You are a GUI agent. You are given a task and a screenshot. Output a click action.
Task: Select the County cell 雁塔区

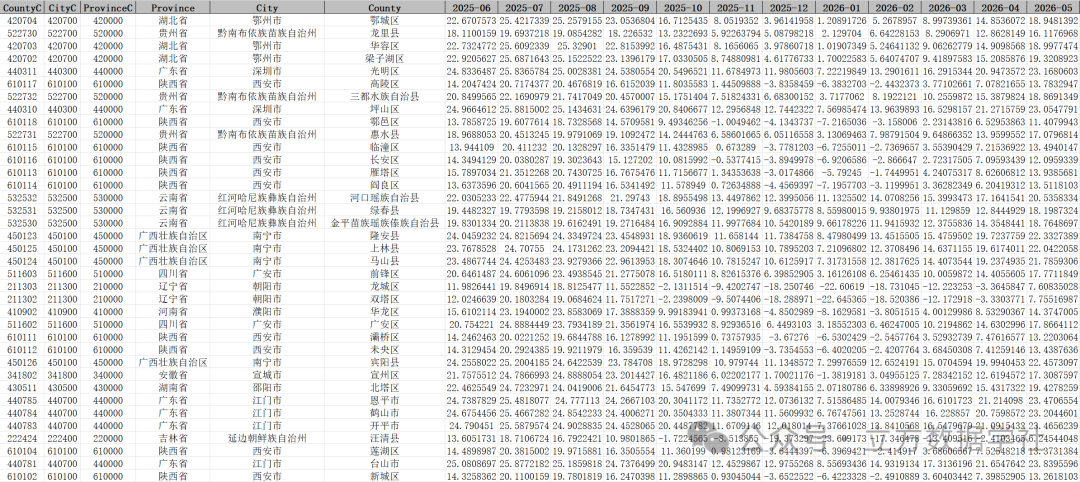[384, 172]
